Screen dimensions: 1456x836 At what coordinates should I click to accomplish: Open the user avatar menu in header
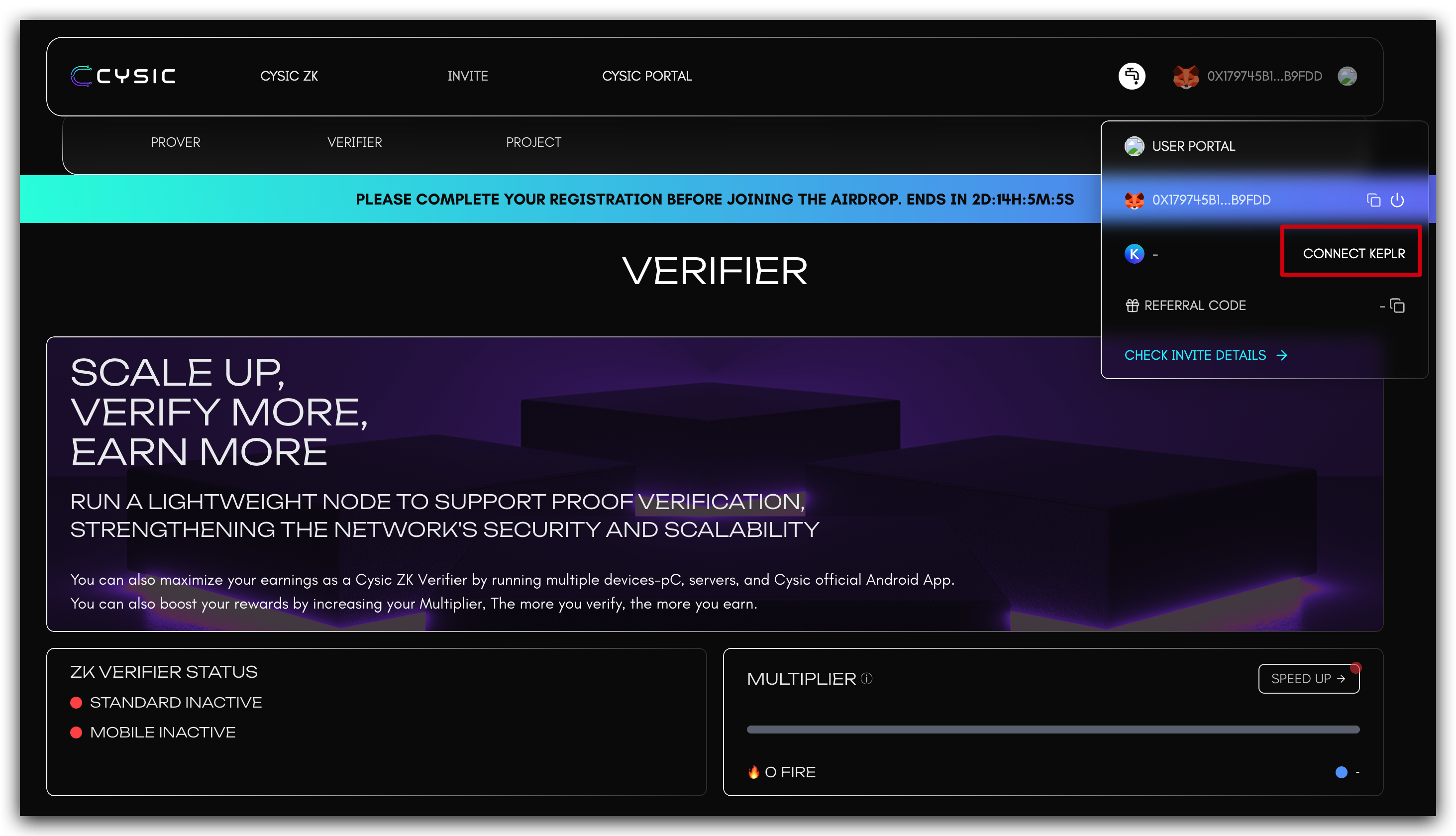pos(1347,76)
